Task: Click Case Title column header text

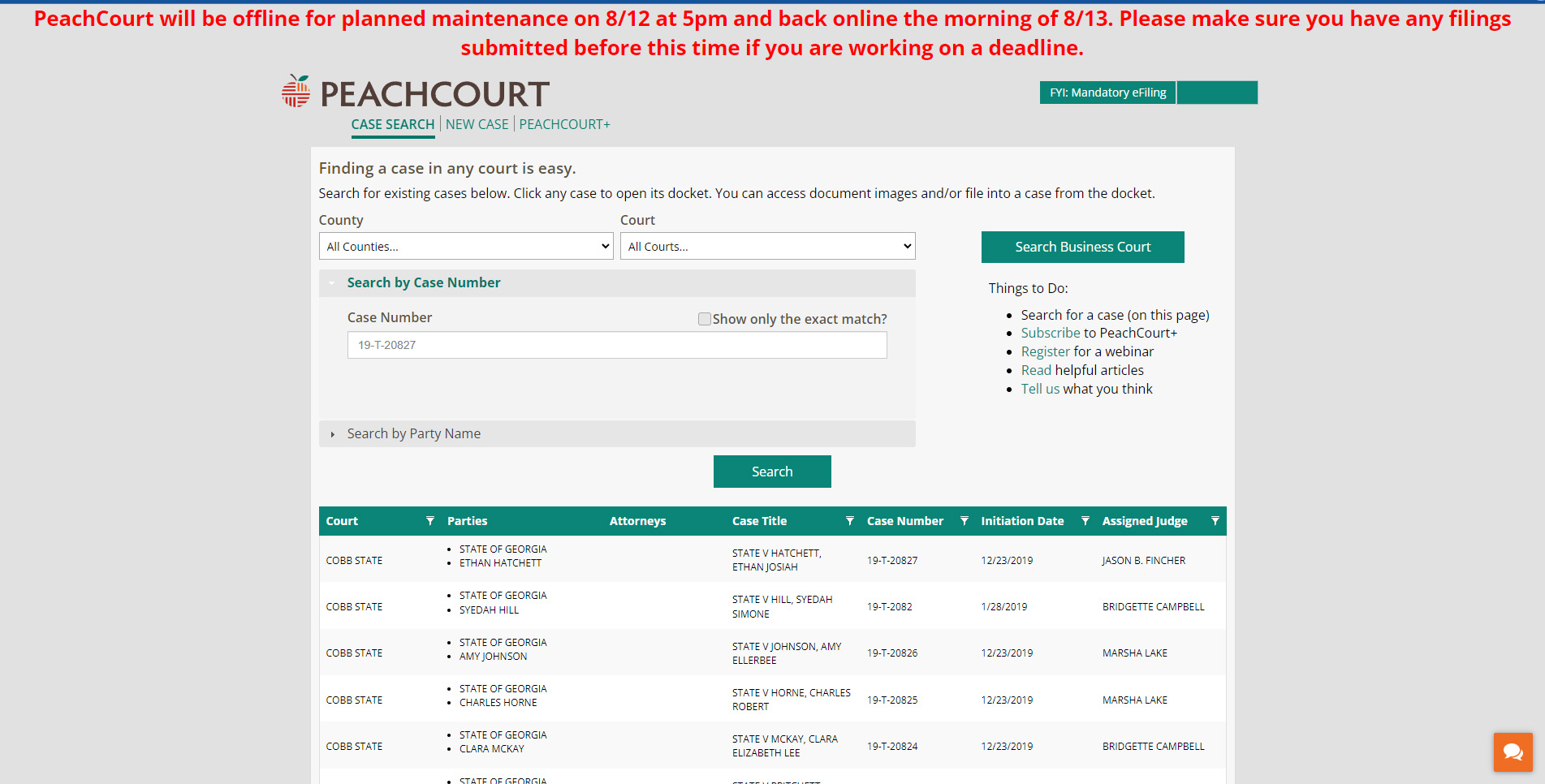Action: pos(760,521)
